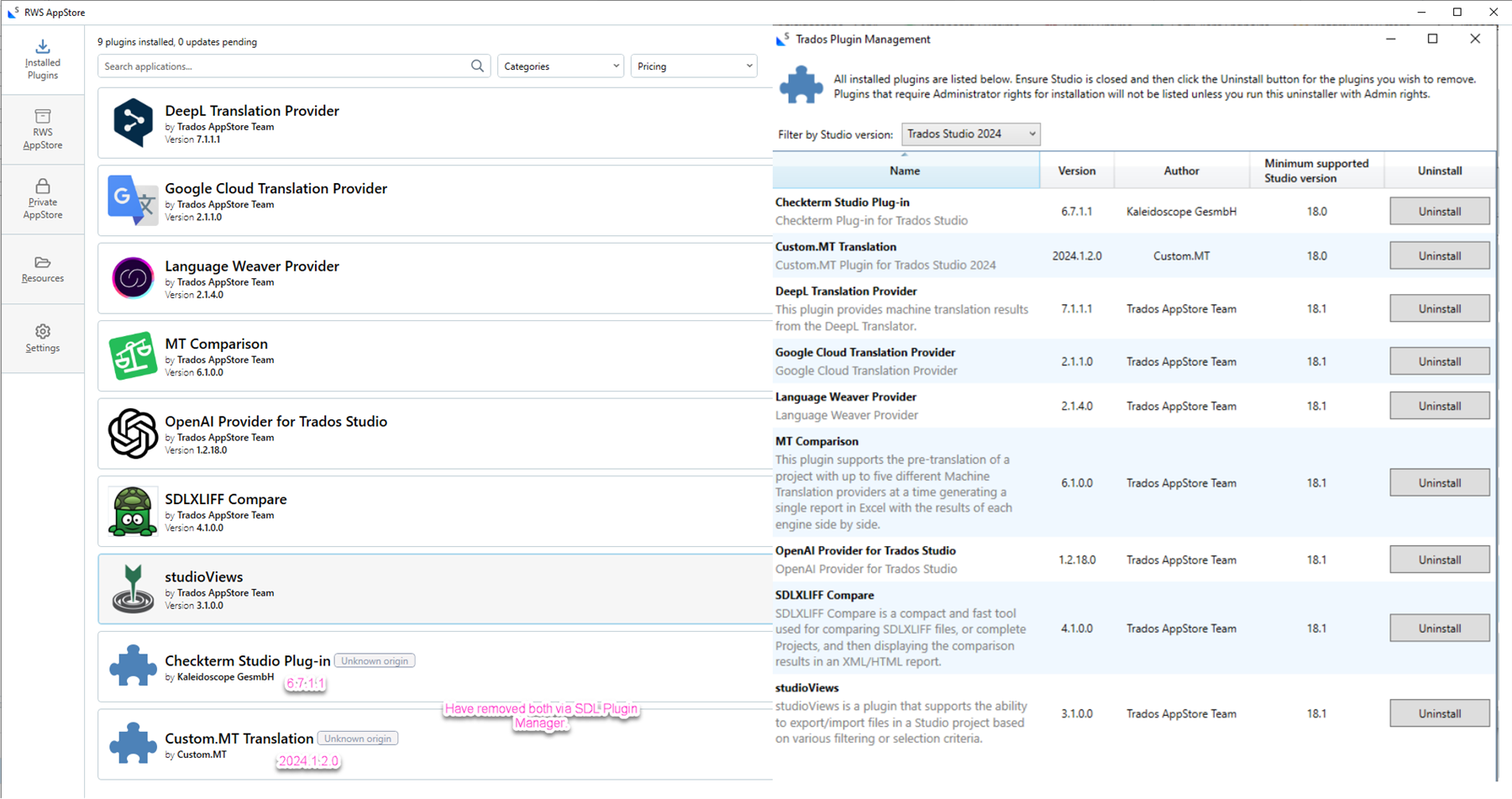Click the search magnifier icon
This screenshot has height=799, width=1512.
(476, 66)
